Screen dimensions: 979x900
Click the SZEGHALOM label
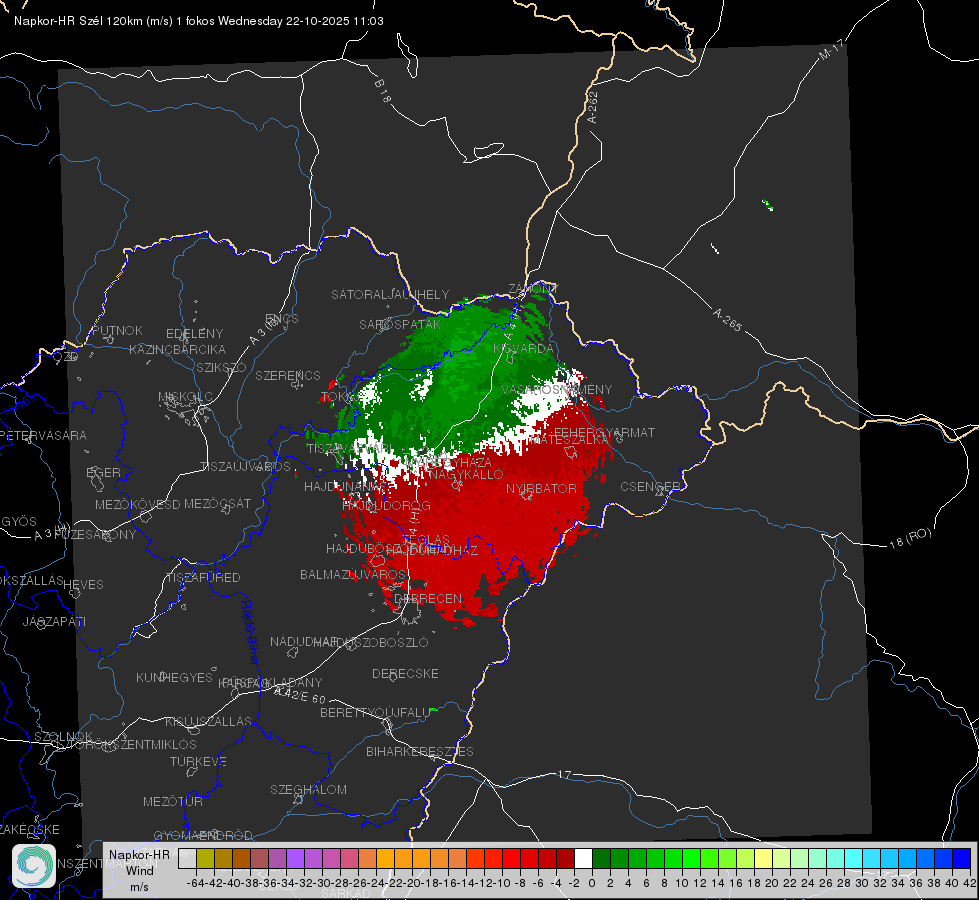coord(308,789)
